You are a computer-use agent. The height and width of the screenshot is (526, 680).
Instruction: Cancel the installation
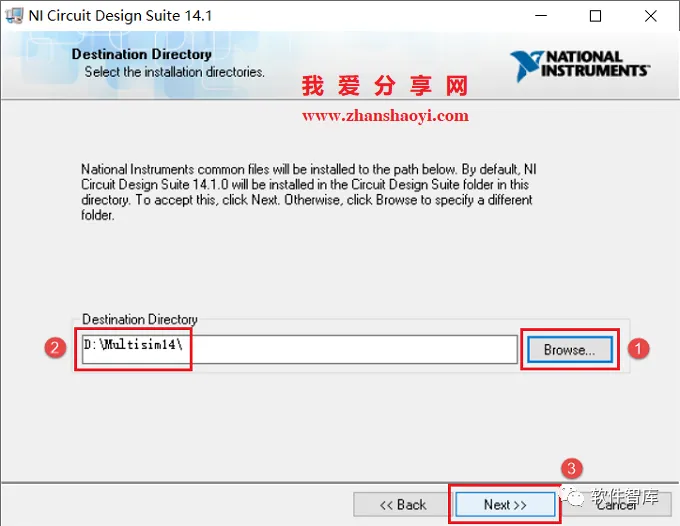click(616, 505)
